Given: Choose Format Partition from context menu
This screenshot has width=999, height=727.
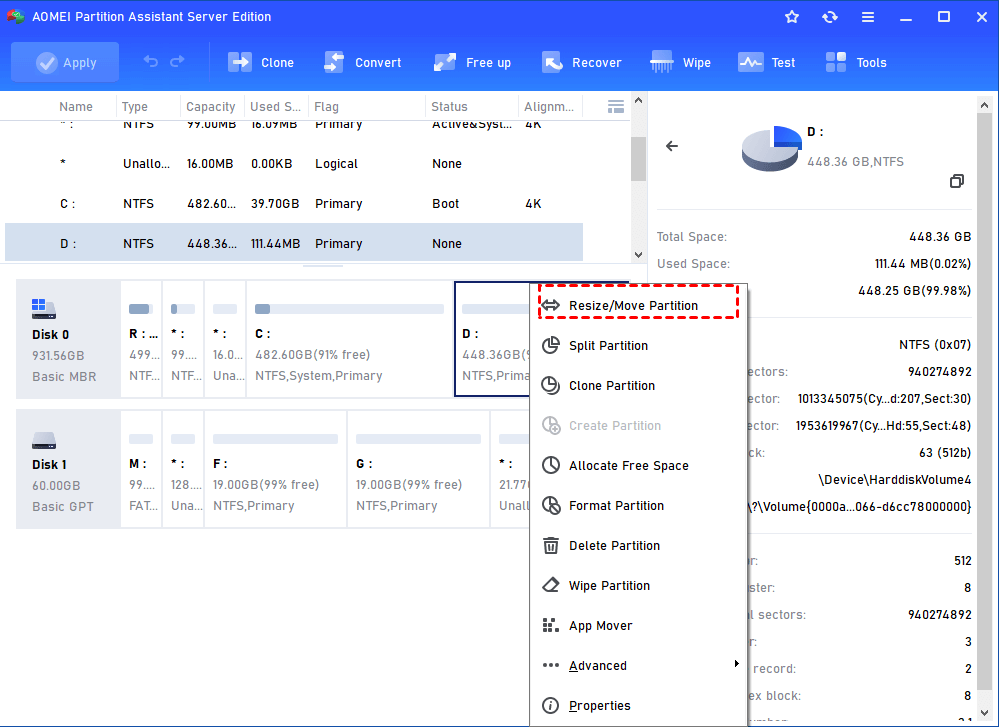Looking at the screenshot, I should coord(638,506).
